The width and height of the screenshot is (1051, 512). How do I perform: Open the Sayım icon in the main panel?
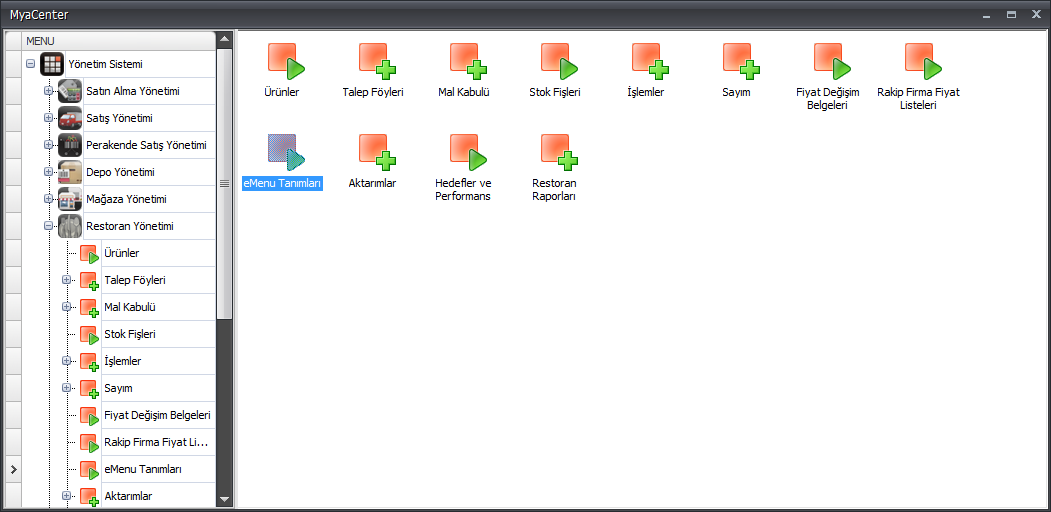click(741, 62)
